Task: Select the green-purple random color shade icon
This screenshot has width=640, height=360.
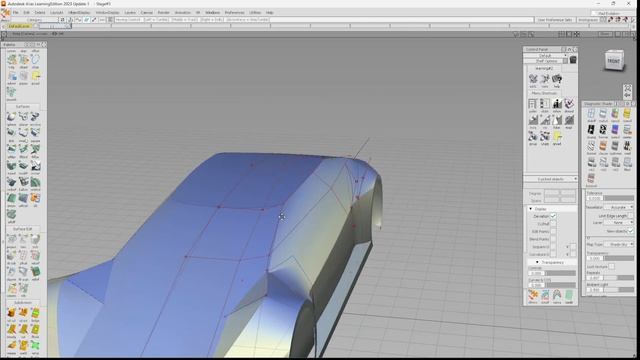Action: click(615, 114)
